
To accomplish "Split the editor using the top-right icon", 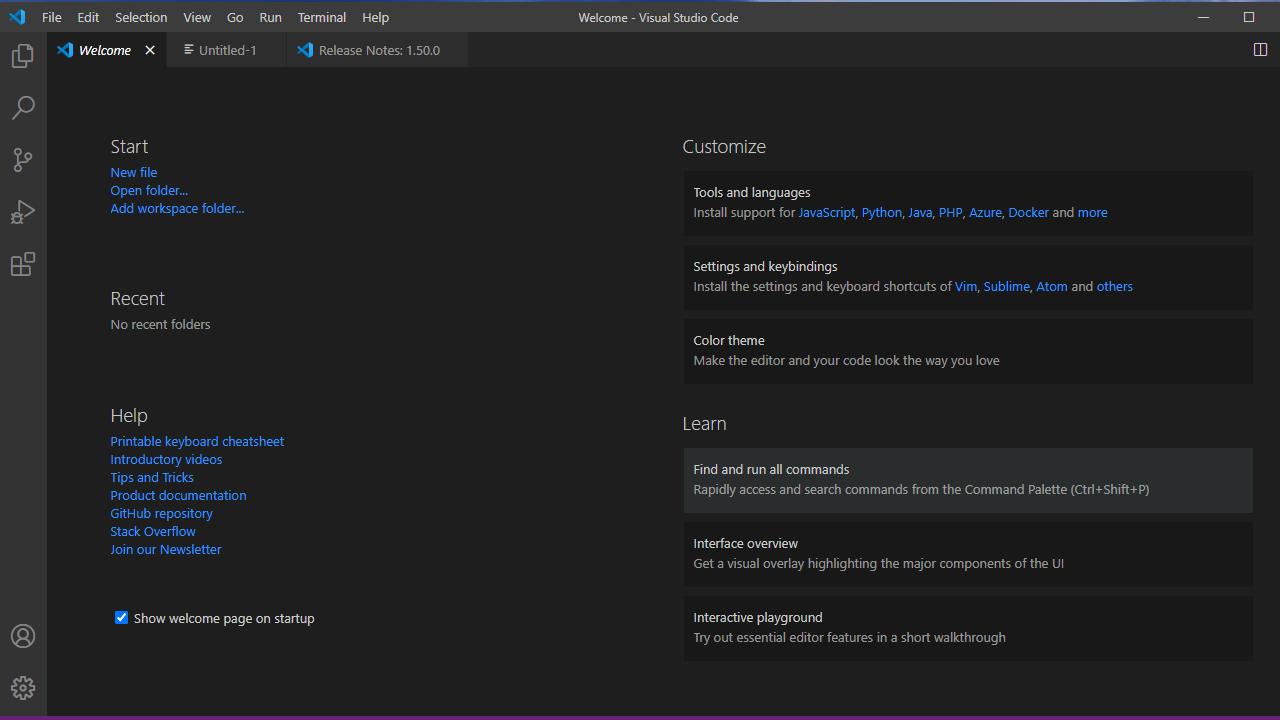I will (x=1260, y=49).
